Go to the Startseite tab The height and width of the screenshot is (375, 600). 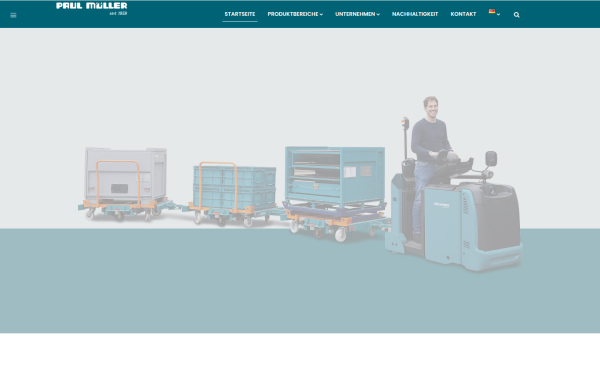tap(240, 14)
